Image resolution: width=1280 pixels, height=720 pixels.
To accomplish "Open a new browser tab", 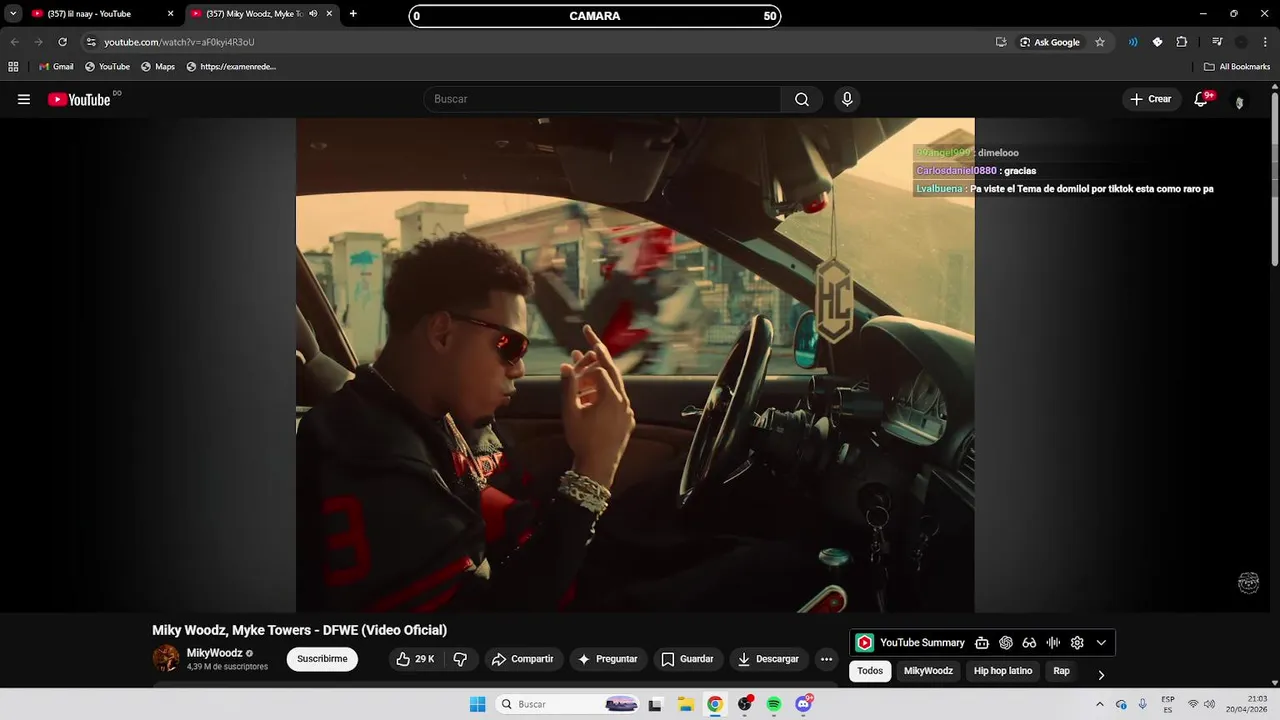I will point(353,14).
